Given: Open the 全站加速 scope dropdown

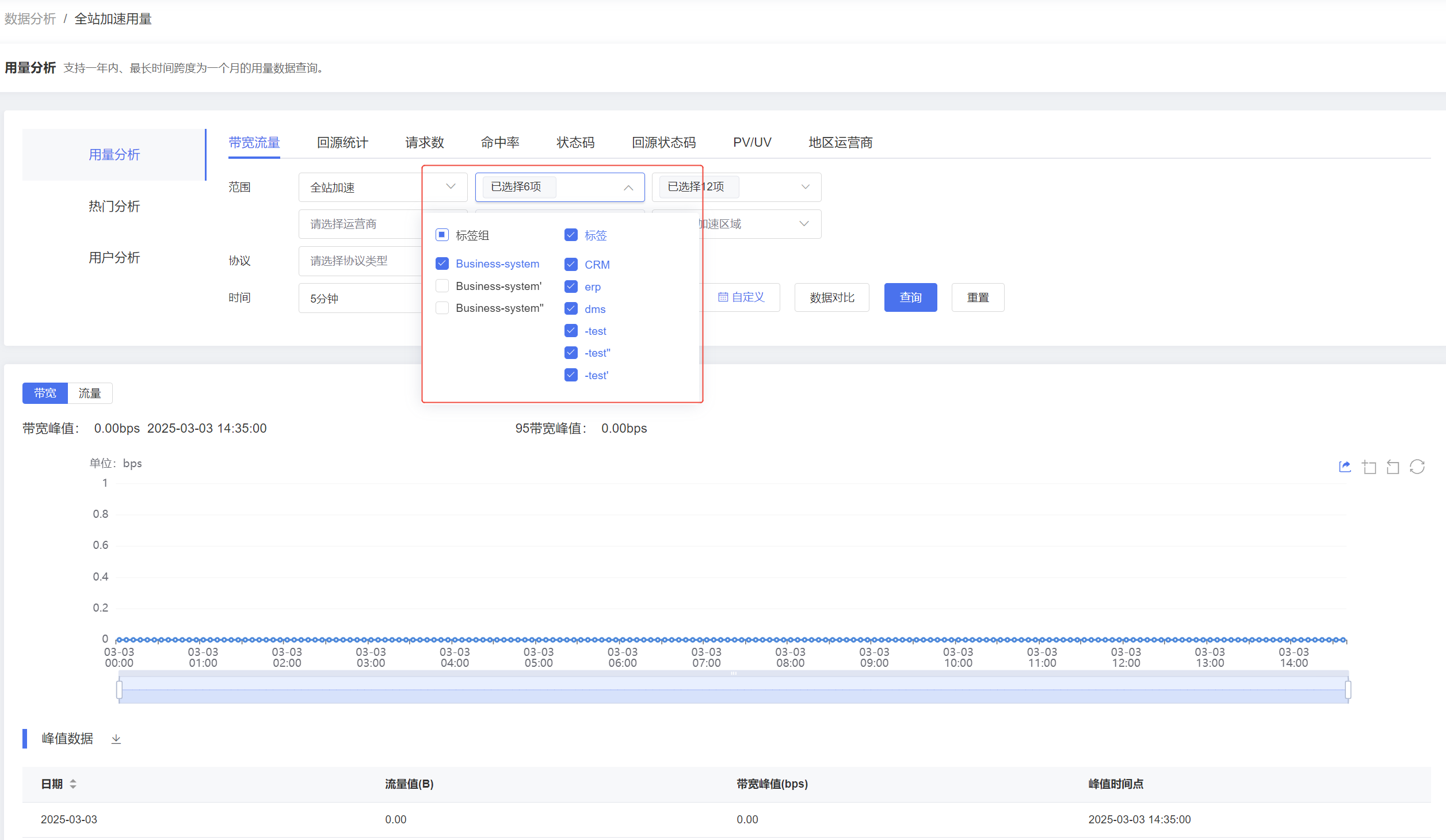Looking at the screenshot, I should [383, 187].
